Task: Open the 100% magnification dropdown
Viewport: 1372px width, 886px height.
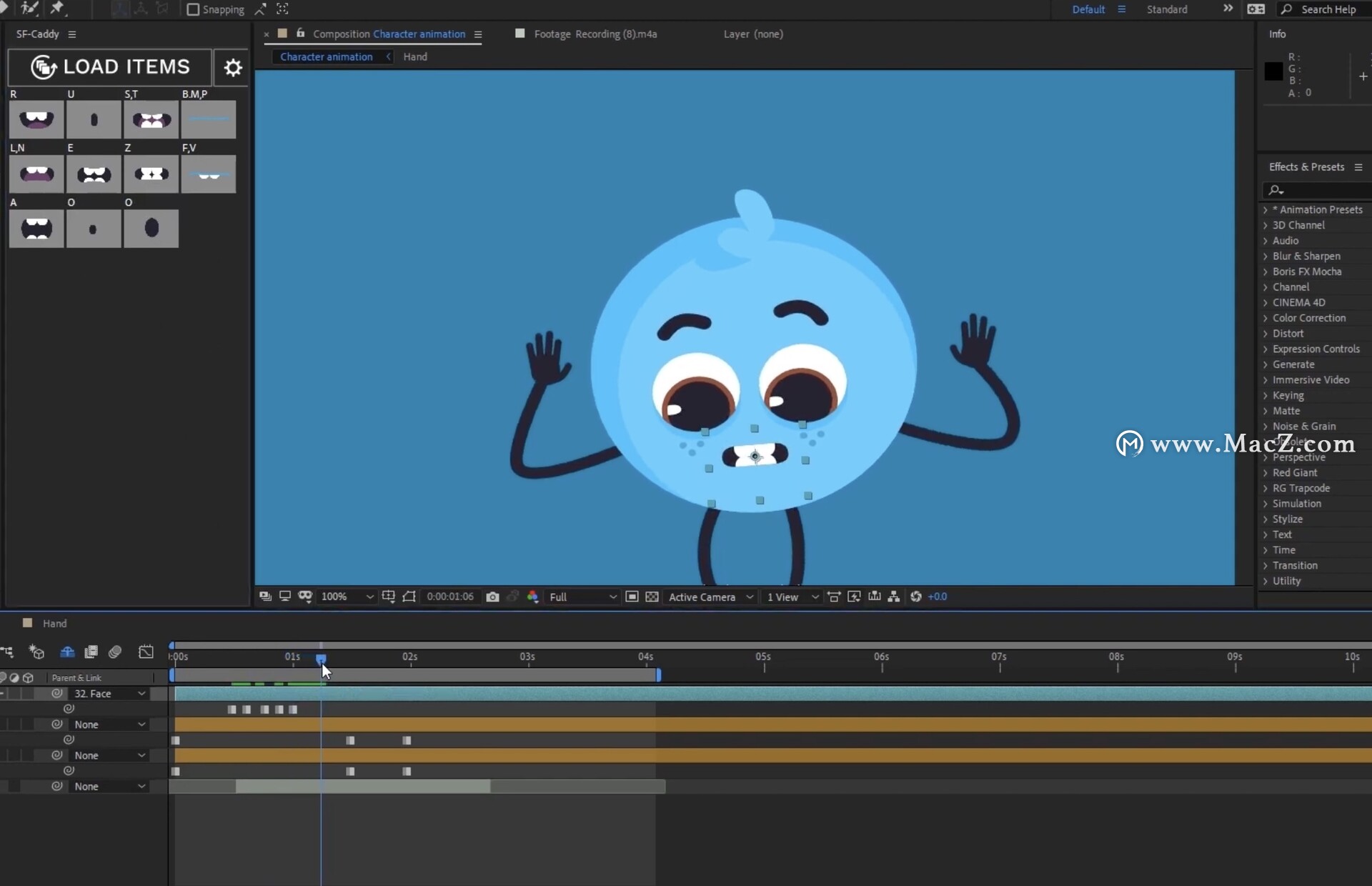Action: (347, 597)
